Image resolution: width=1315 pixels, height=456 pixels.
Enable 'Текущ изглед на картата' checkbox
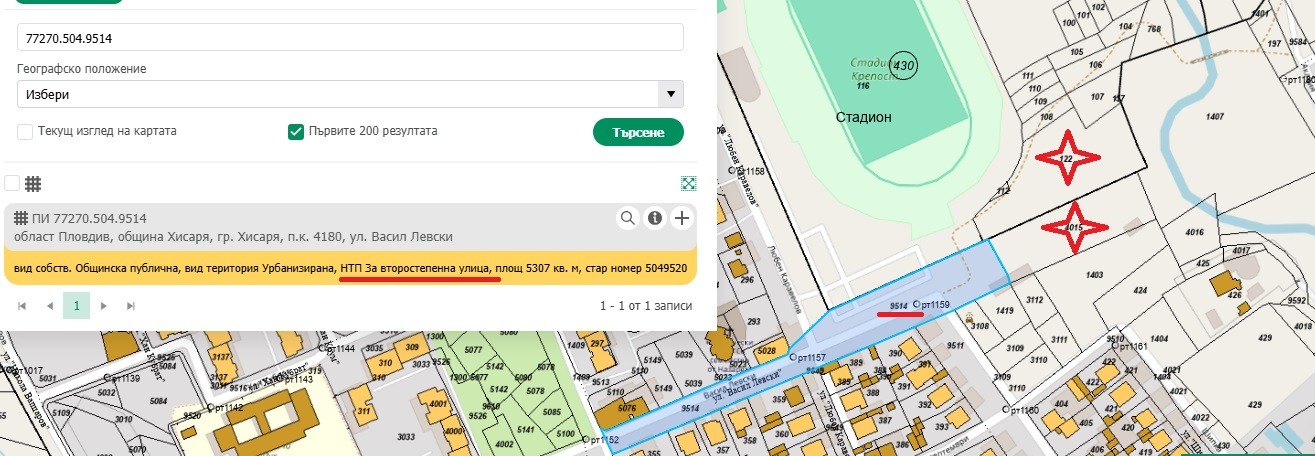pos(25,131)
